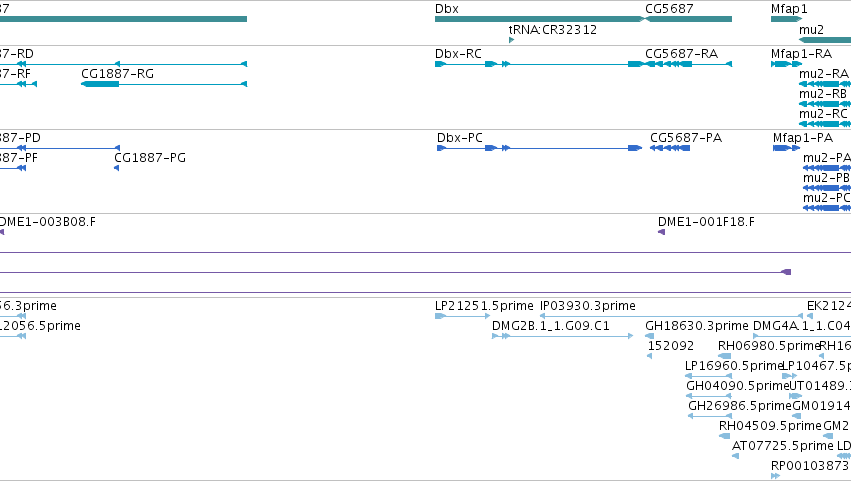This screenshot has height=481, width=851.
Task: Select tRNA:CR32312 feature label
Action: 552,29
